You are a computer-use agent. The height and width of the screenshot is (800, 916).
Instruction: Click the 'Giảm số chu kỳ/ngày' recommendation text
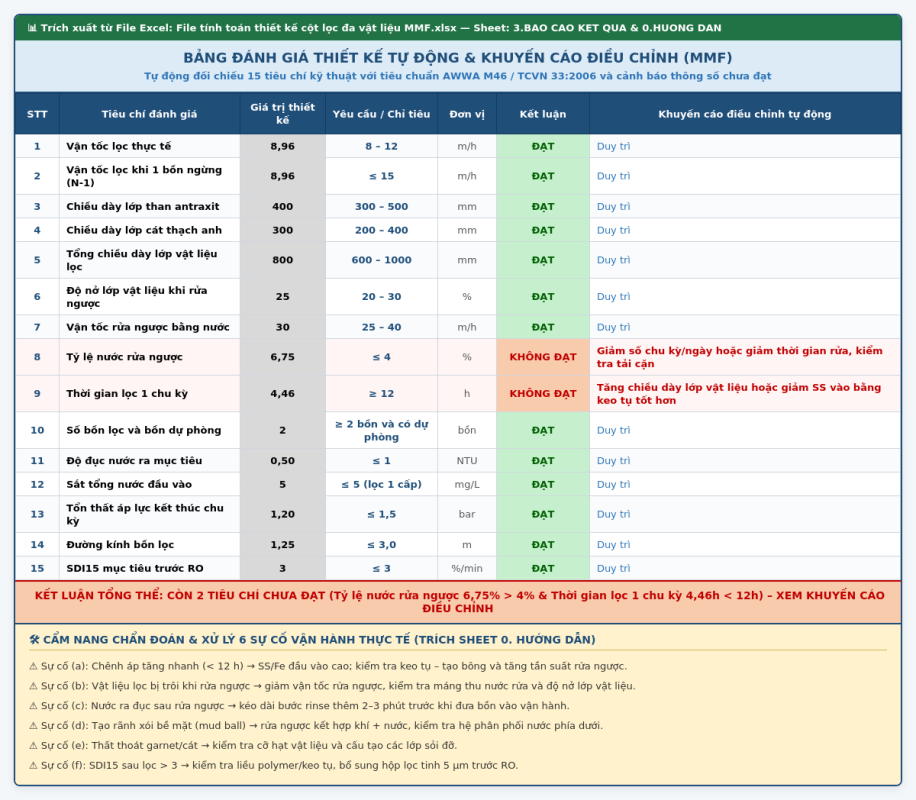(740, 357)
